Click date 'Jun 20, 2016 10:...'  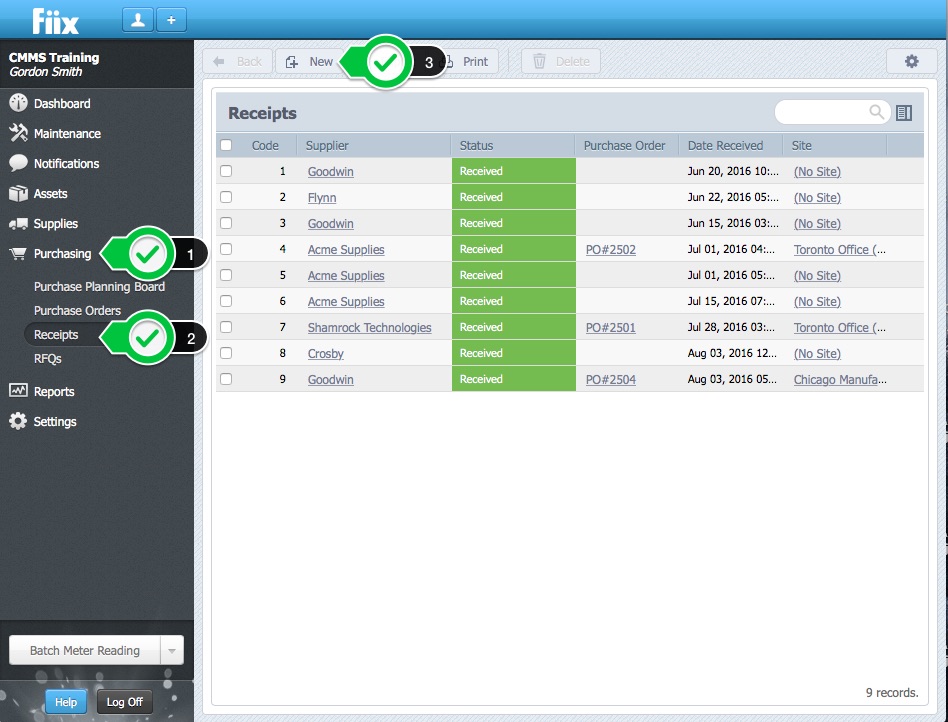733,171
